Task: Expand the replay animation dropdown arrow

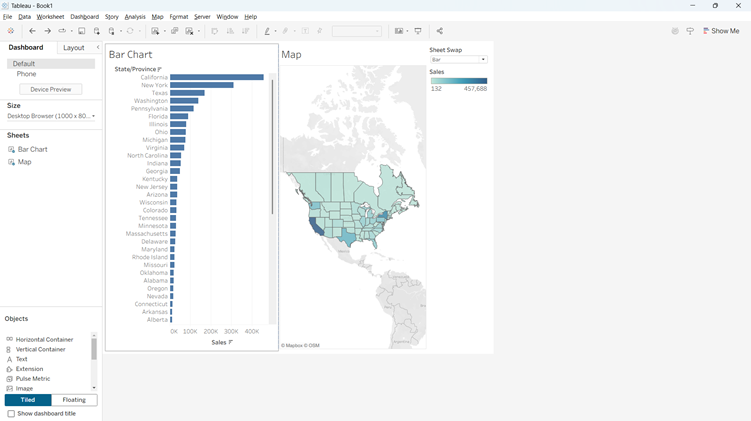Action: (72, 31)
